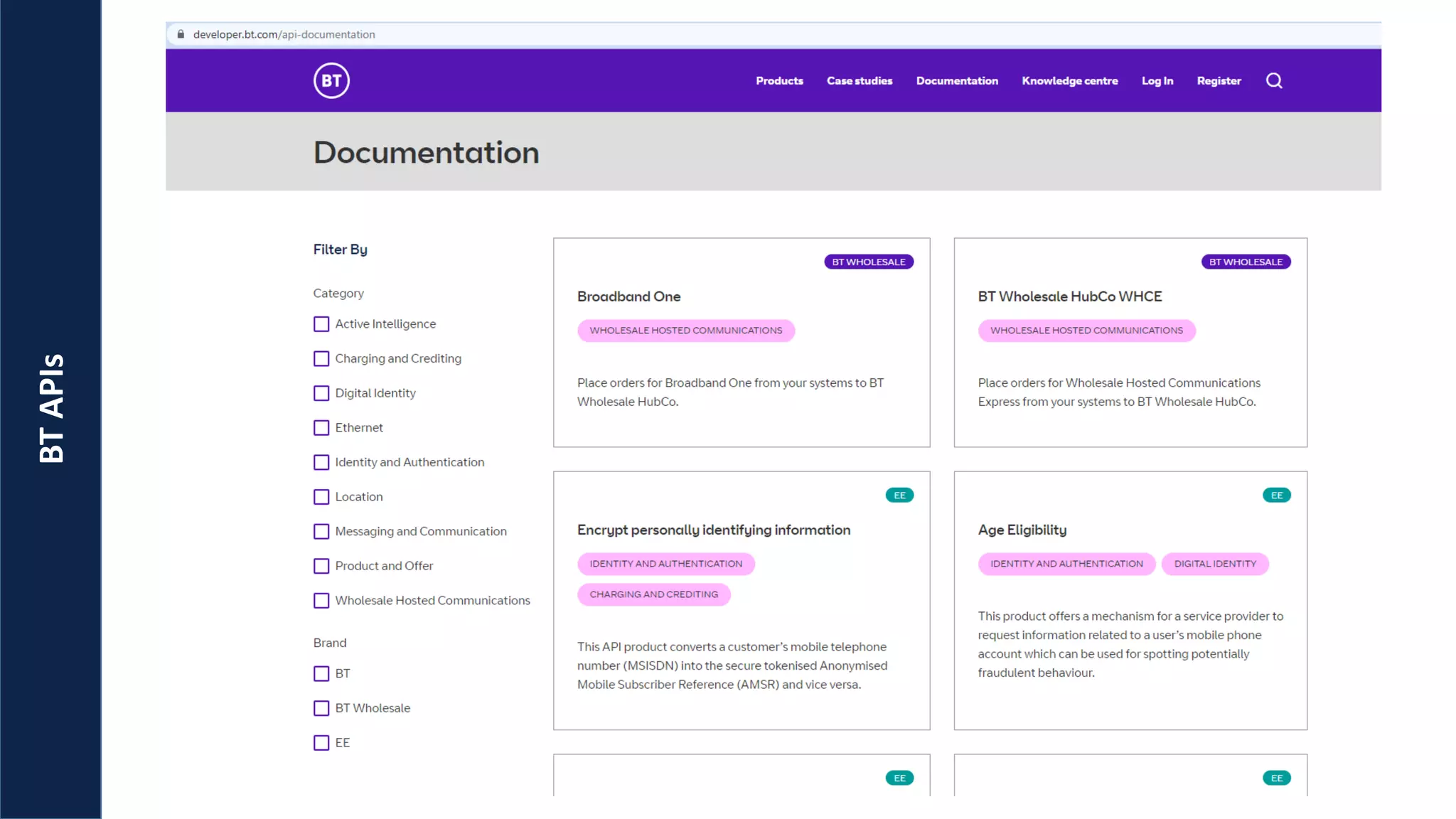Click the BT Wholesale badge on Broadband One
Screen dimensions: 1456x819
[x=868, y=262]
